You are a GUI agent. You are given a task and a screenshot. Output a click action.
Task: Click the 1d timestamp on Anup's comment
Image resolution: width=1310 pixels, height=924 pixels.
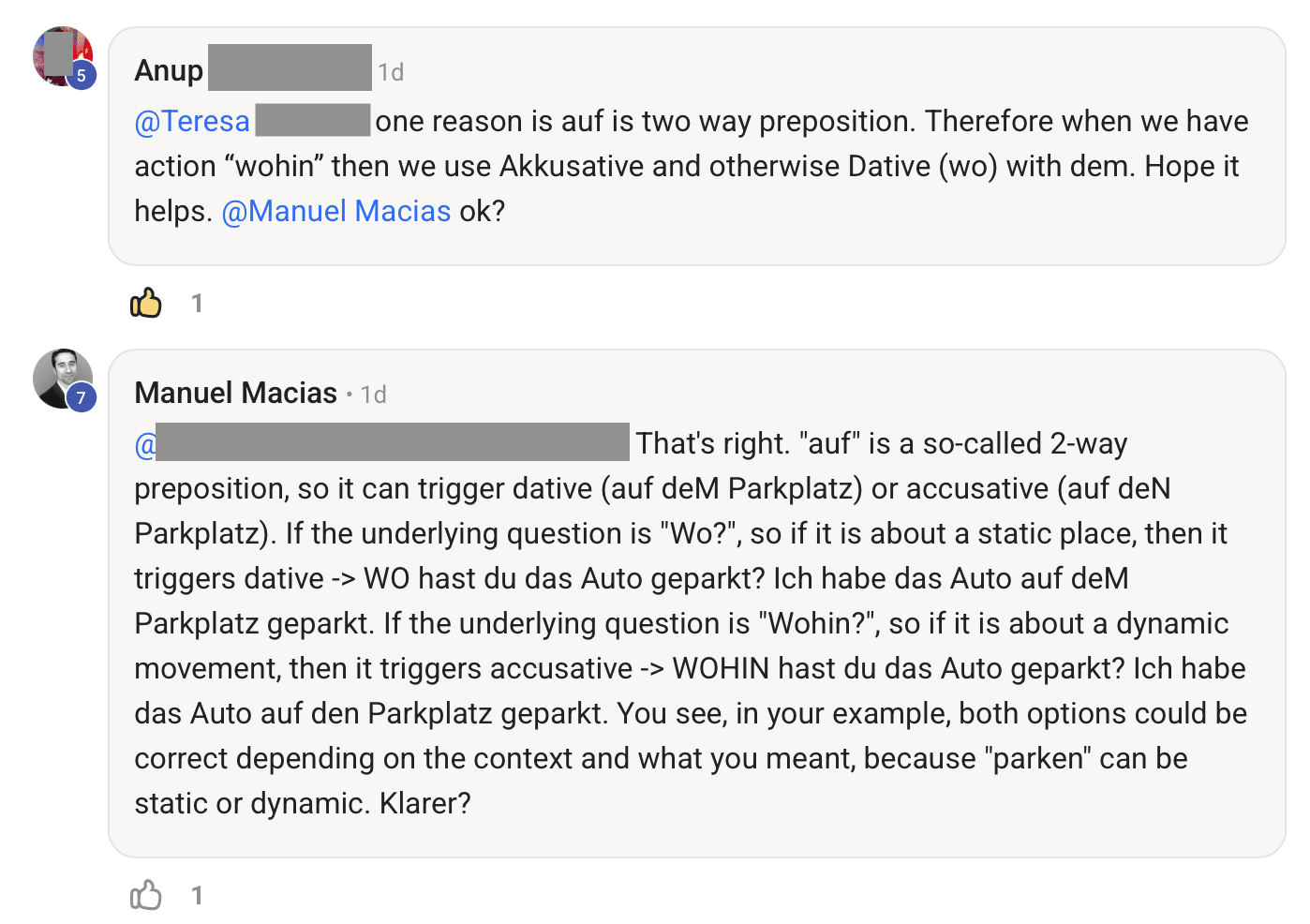point(391,72)
